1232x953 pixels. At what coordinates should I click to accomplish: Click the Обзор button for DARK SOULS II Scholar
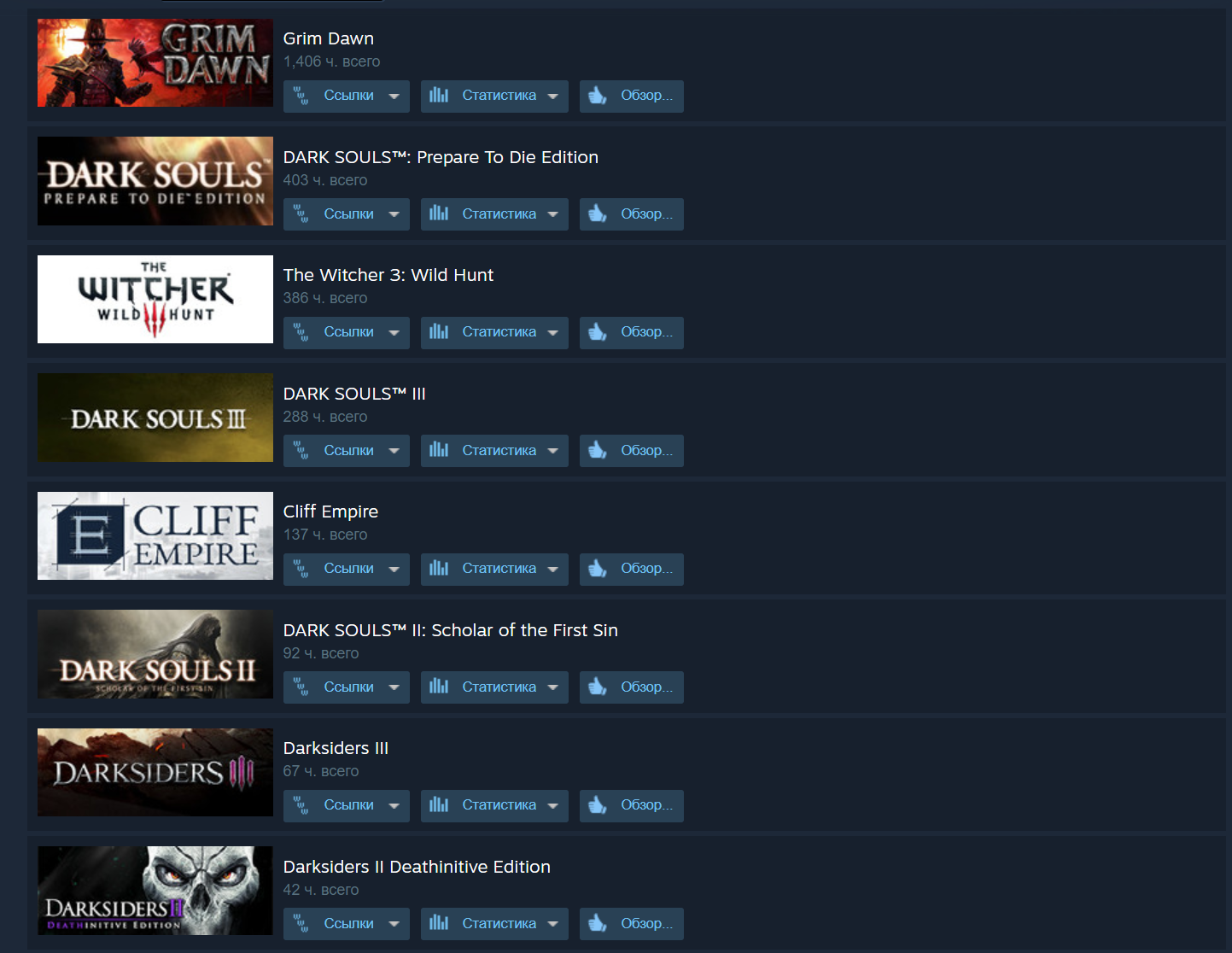[632, 687]
